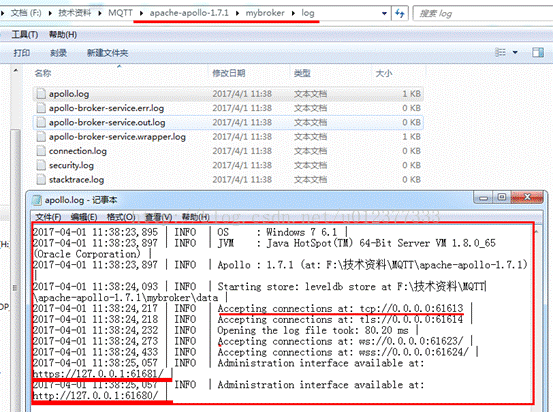Click the security.log file icon
The width and height of the screenshot is (553, 412).
point(41,165)
